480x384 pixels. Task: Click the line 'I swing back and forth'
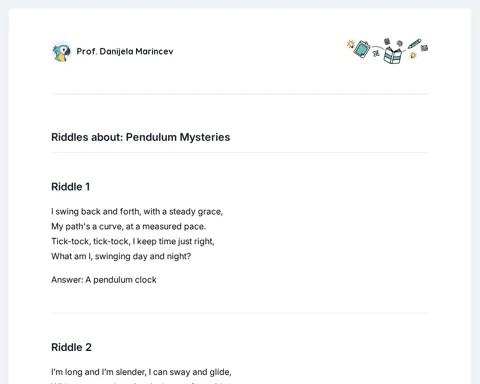[137, 212]
